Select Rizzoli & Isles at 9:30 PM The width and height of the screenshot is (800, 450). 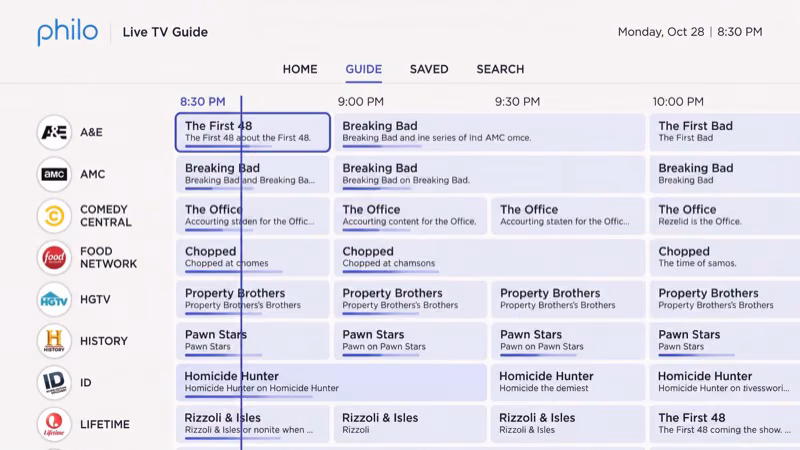pos(568,424)
